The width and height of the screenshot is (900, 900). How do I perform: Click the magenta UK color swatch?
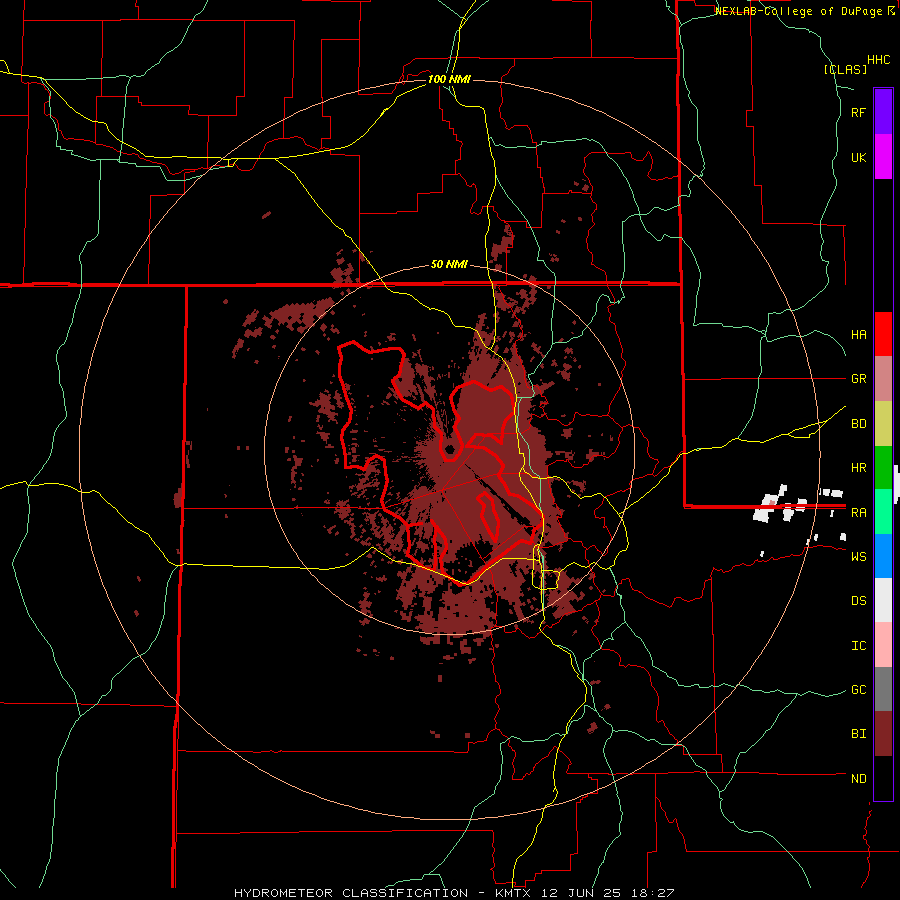[x=883, y=157]
